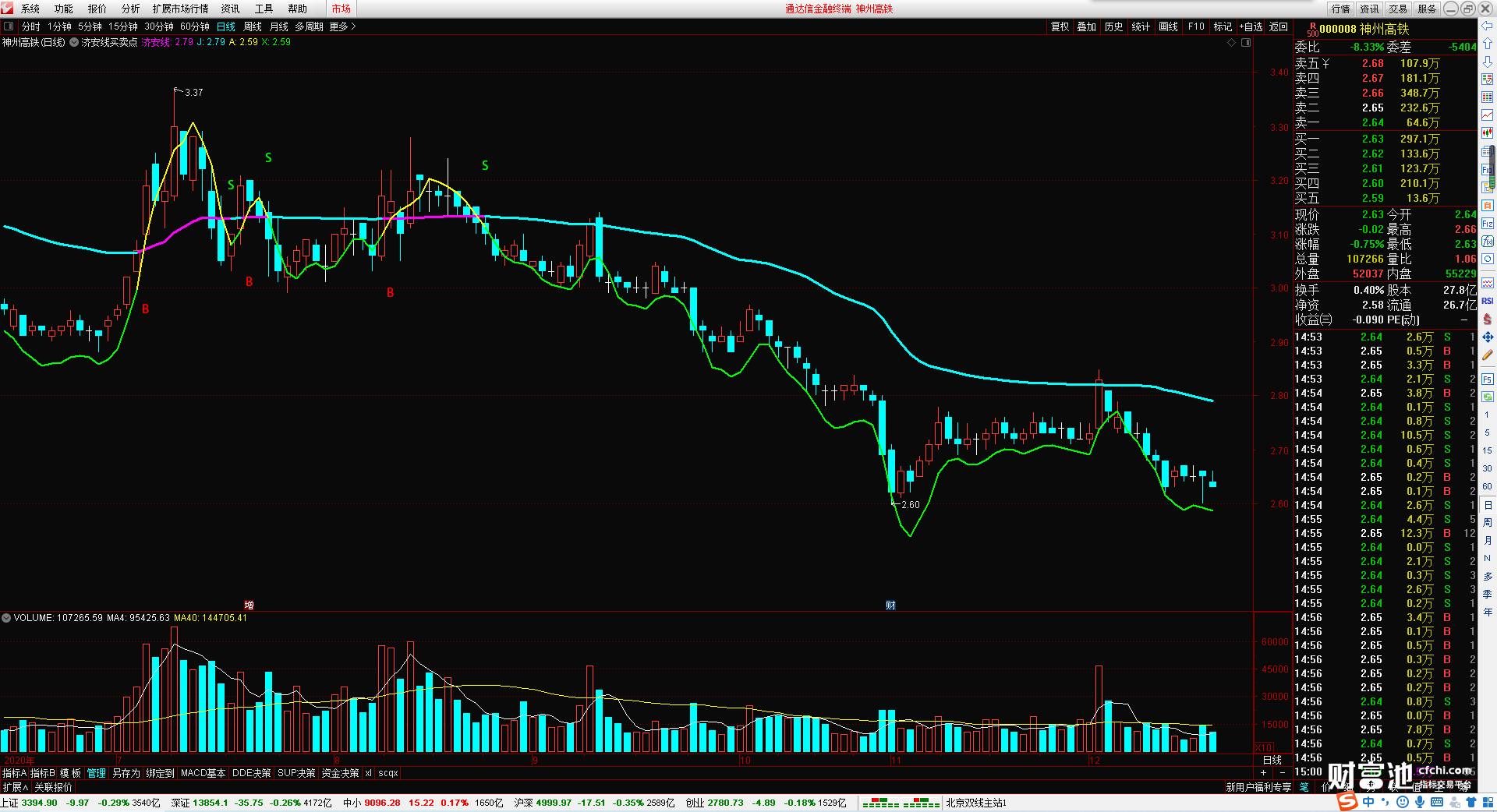This screenshot has width=1497, height=812.
Task: Click the Fiz sidebar icon
Action: (1487, 224)
